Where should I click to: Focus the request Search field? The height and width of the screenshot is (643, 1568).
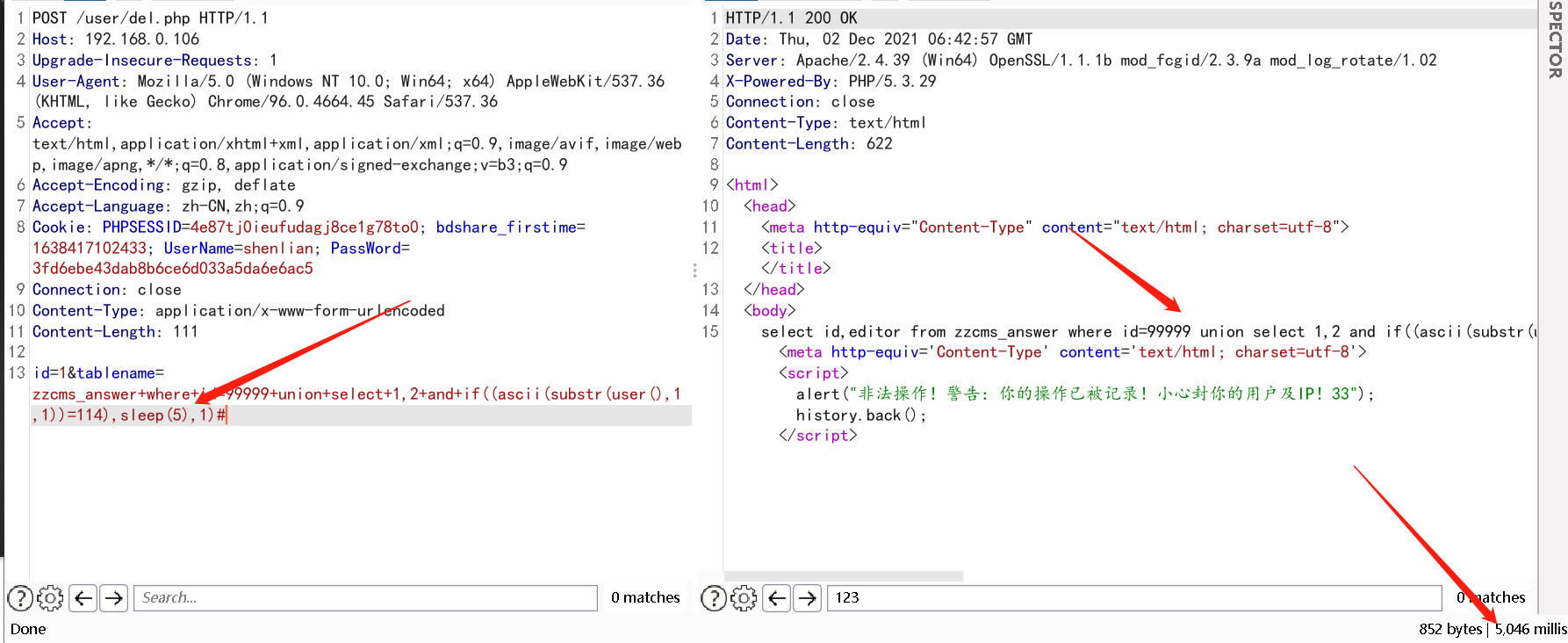coord(365,598)
